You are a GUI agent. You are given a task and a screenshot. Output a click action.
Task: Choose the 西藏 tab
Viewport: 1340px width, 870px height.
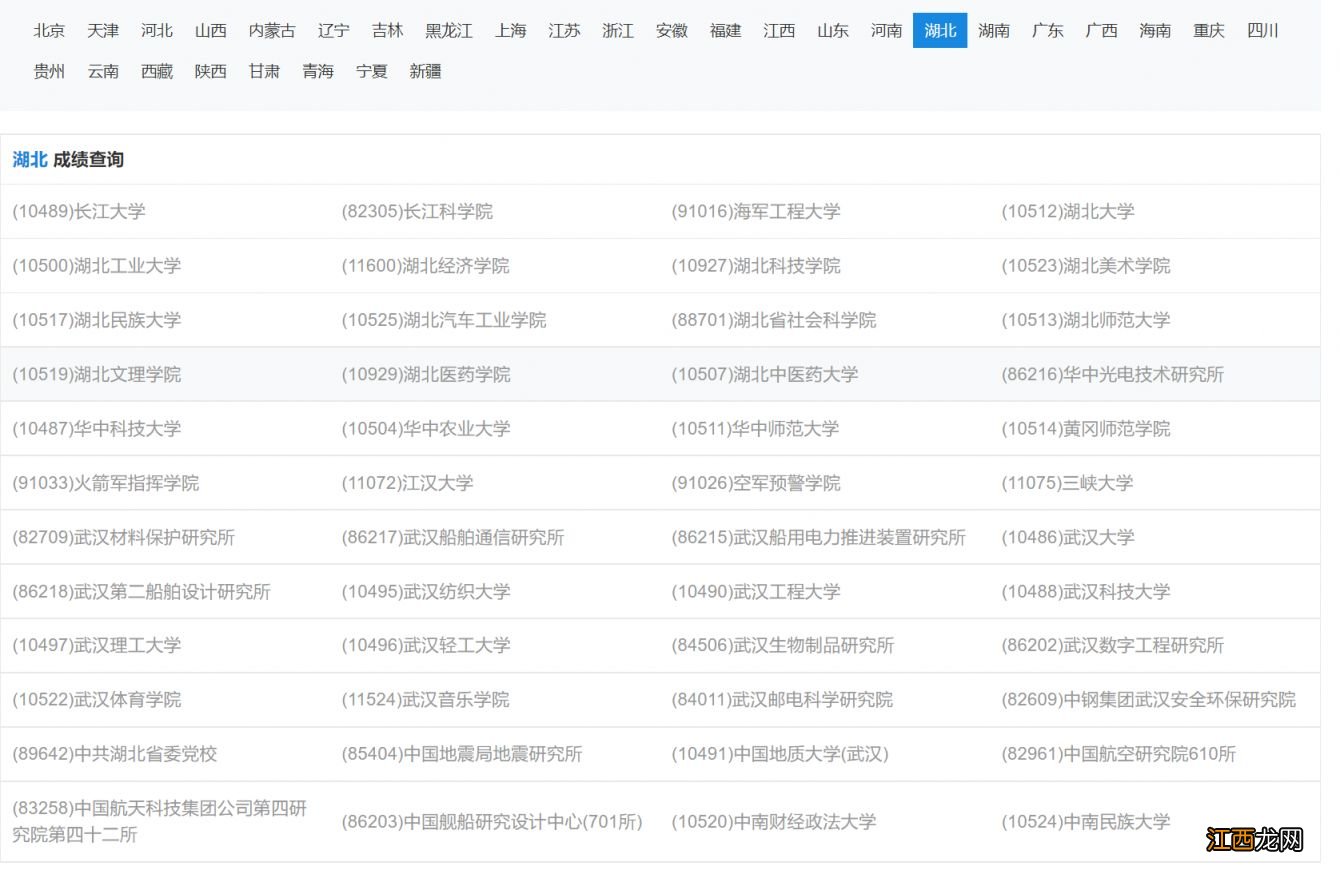(157, 71)
